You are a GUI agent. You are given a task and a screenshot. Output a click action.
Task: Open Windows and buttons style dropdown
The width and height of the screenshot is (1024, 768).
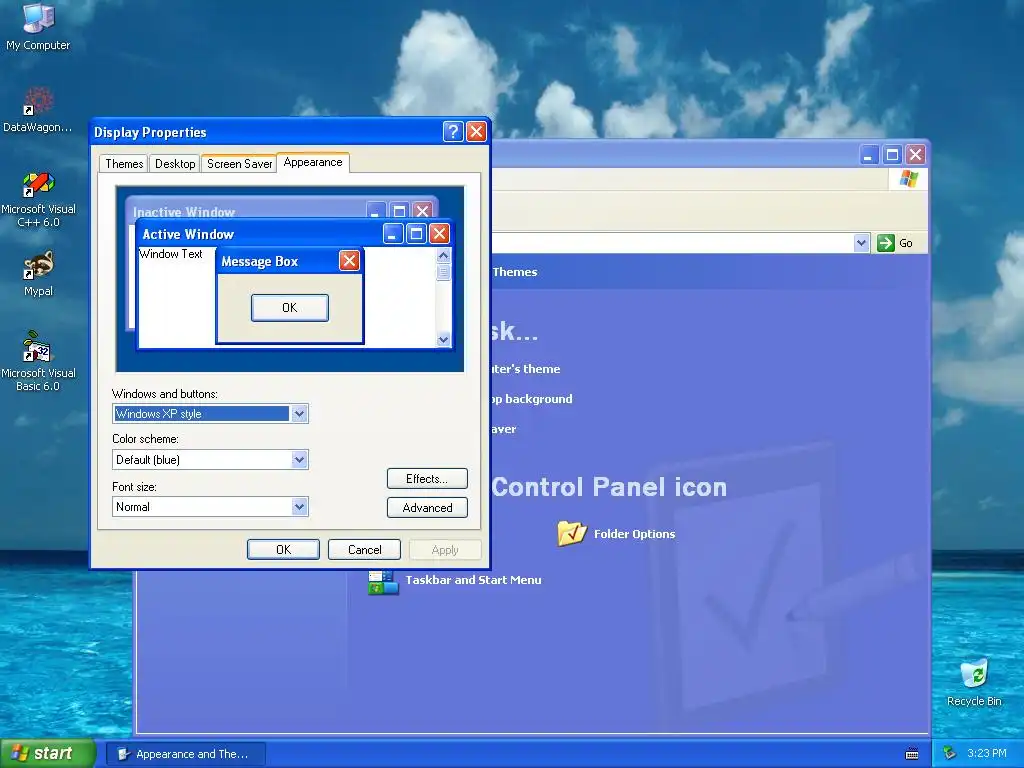[x=299, y=413]
